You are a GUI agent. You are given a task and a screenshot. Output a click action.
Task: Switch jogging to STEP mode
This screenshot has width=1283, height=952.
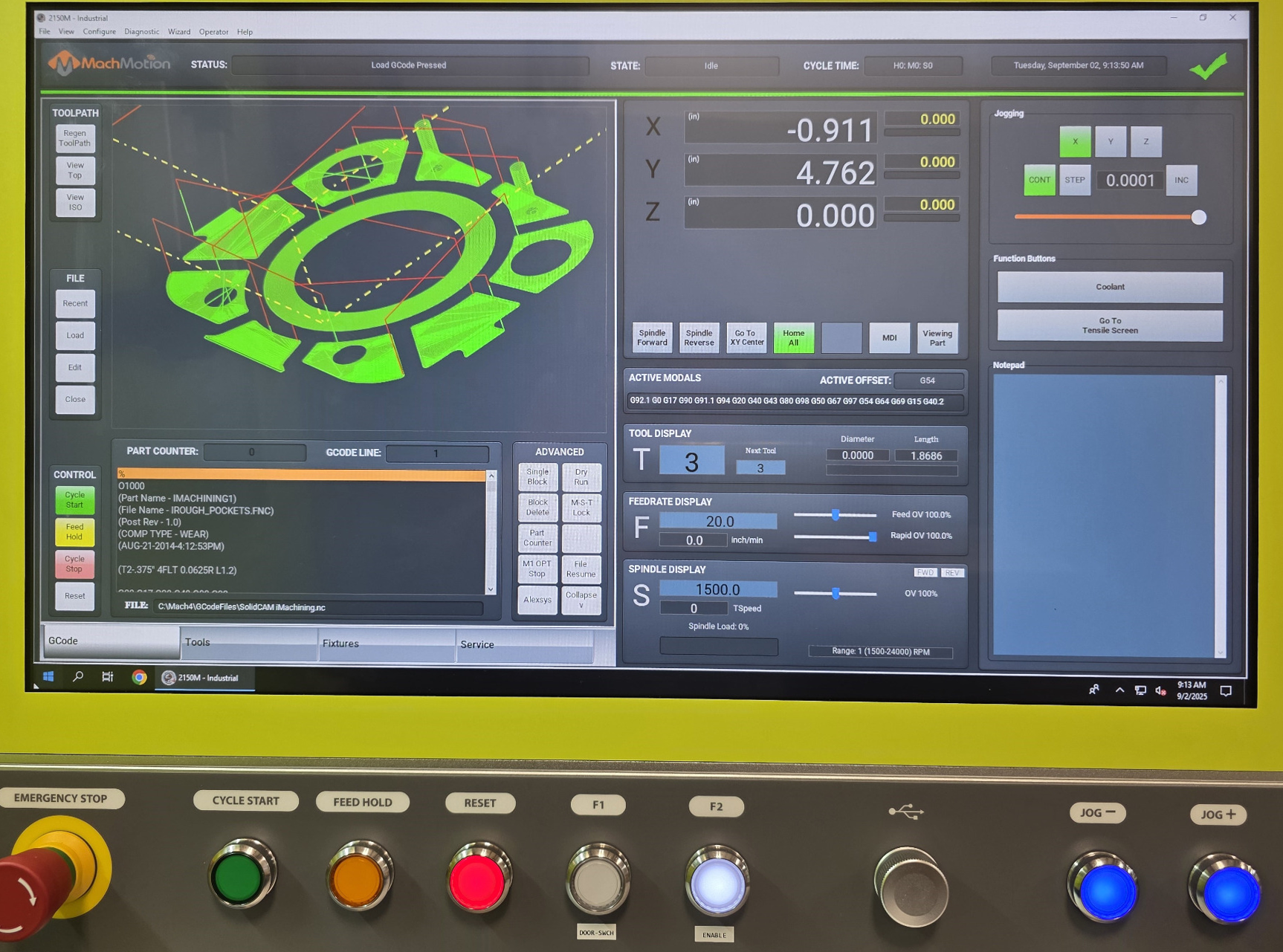pos(1074,180)
